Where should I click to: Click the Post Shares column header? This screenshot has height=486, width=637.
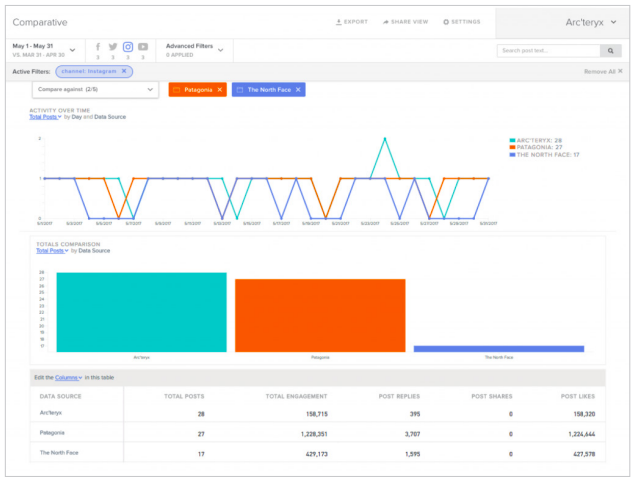point(492,396)
